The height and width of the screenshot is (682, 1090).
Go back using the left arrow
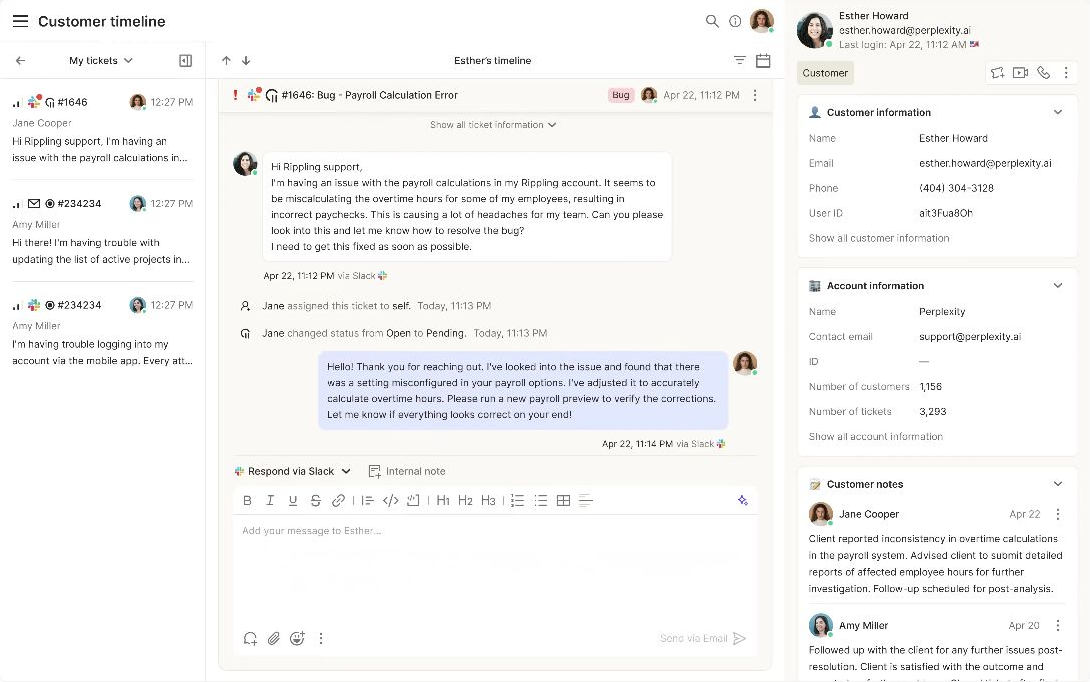[x=20, y=60]
